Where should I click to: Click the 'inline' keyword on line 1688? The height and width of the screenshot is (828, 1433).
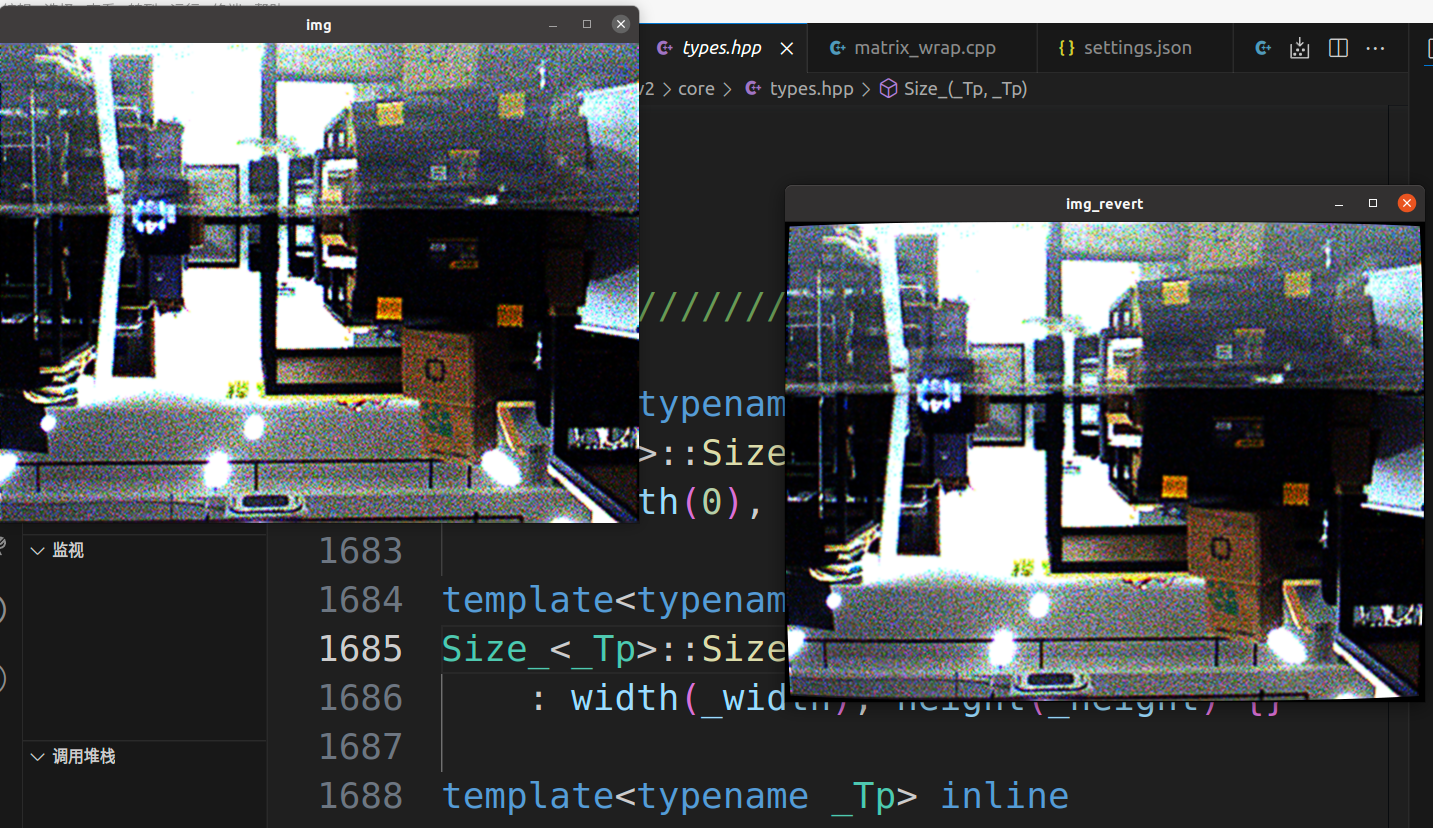[1004, 796]
